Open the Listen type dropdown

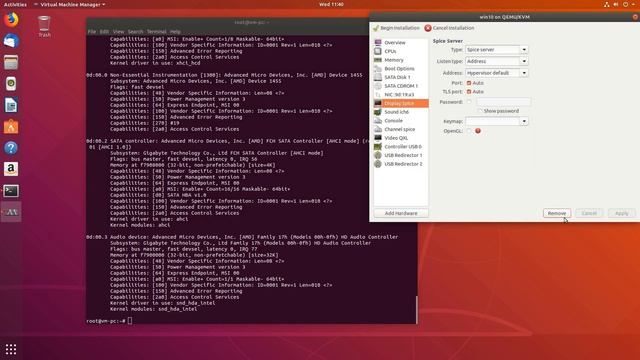click(497, 61)
